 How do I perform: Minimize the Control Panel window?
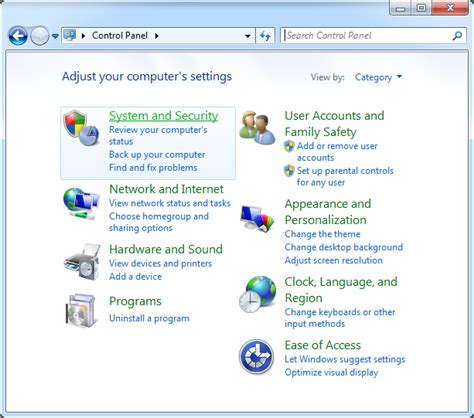point(401,8)
